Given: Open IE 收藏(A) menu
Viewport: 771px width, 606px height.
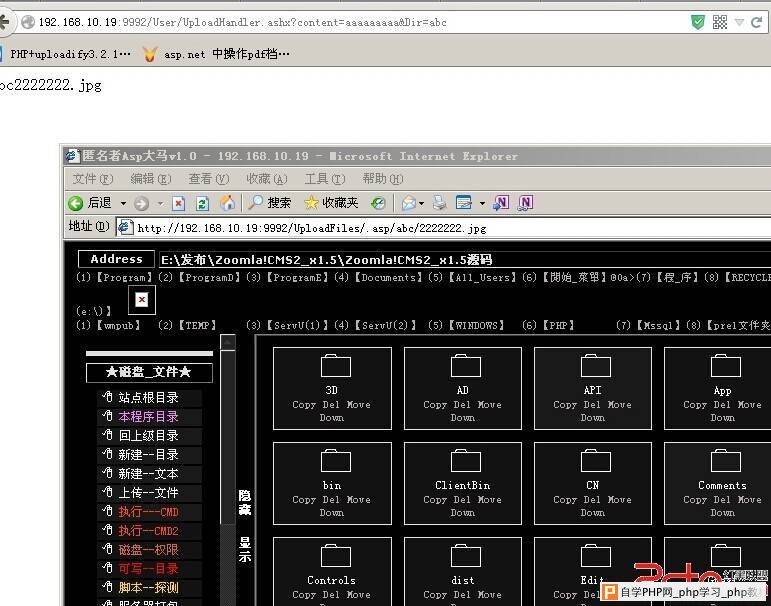Looking at the screenshot, I should [x=267, y=179].
